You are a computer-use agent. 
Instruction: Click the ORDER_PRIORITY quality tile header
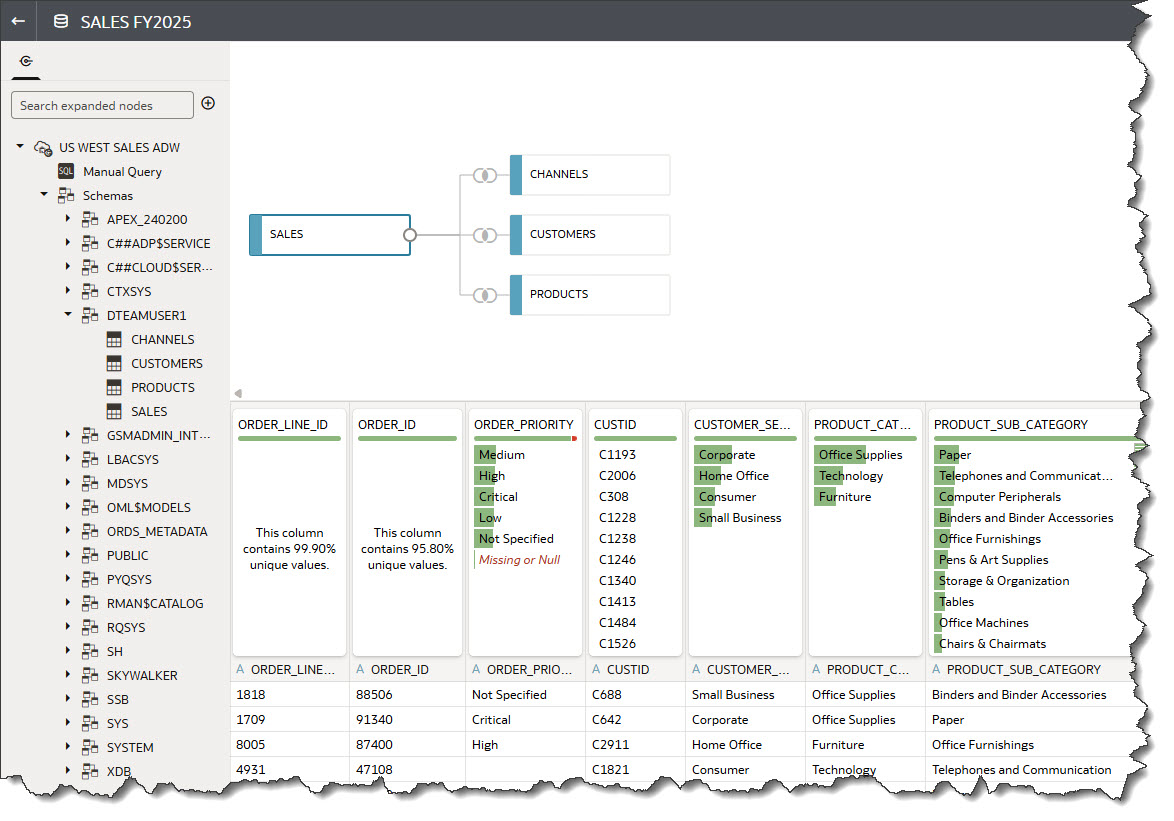click(523, 424)
